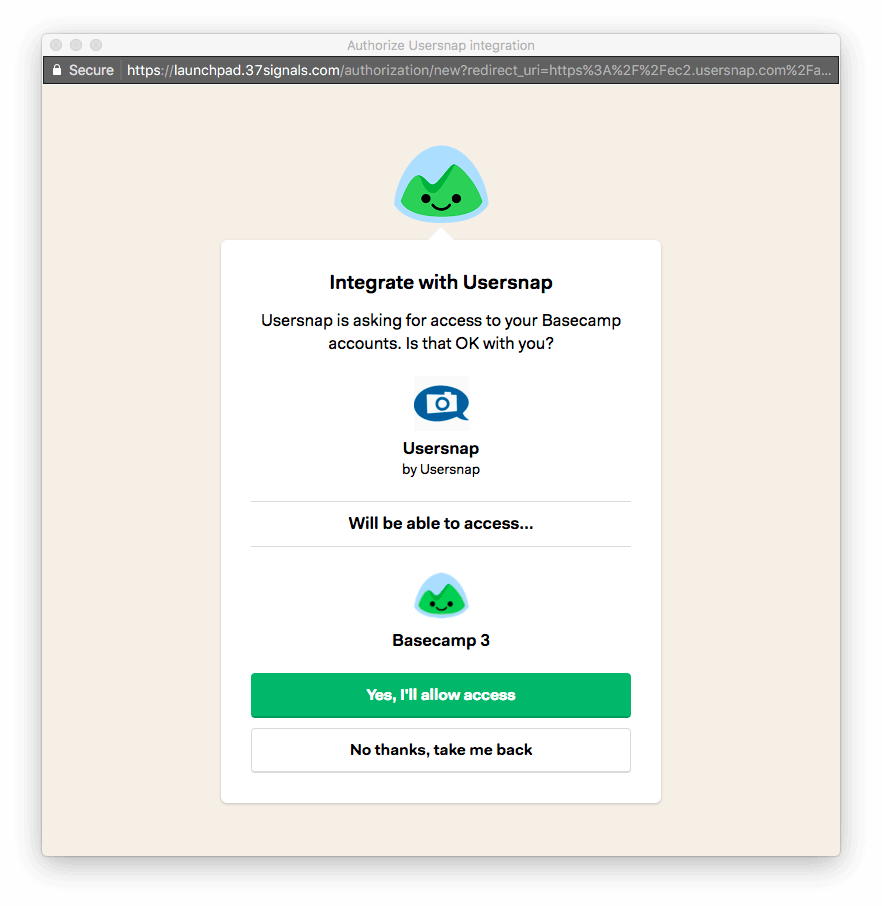882x906 pixels.
Task: Click the large Basecamp logo at top
Action: (x=441, y=184)
